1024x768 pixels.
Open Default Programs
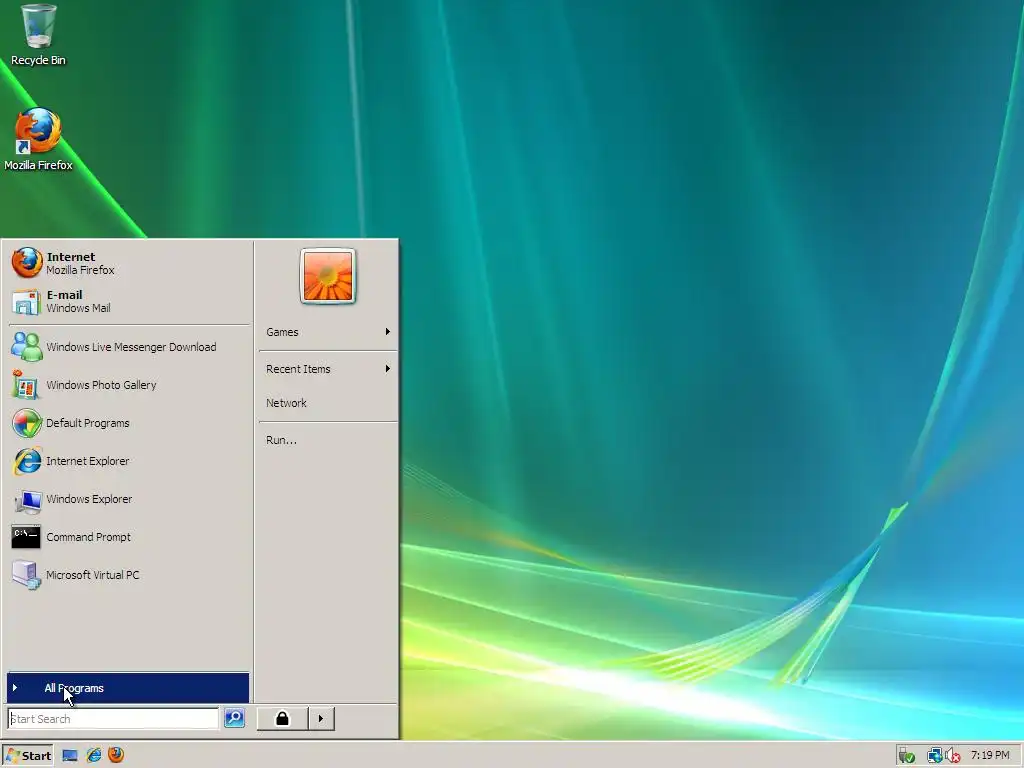129,423
